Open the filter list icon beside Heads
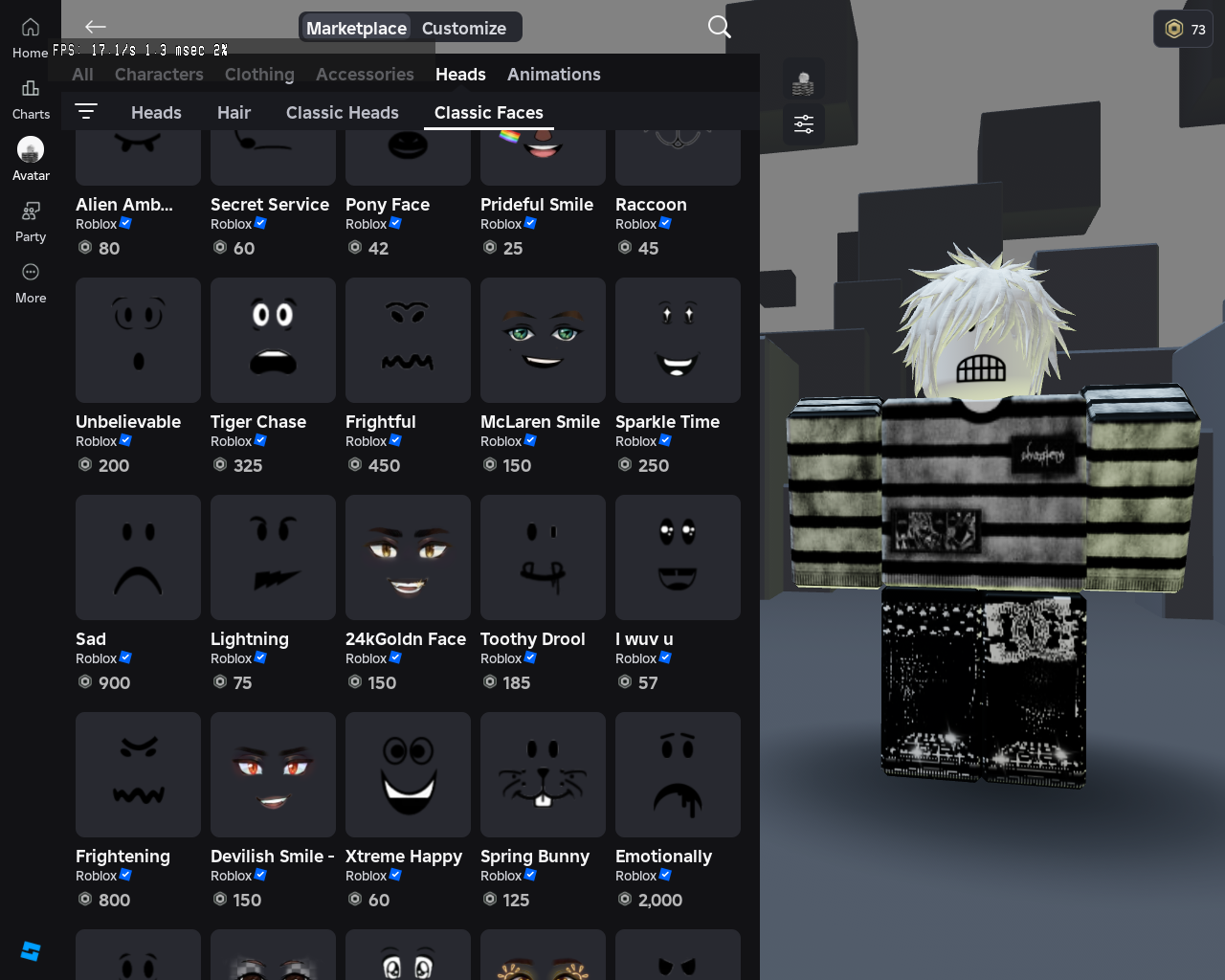The image size is (1225, 980). (86, 111)
